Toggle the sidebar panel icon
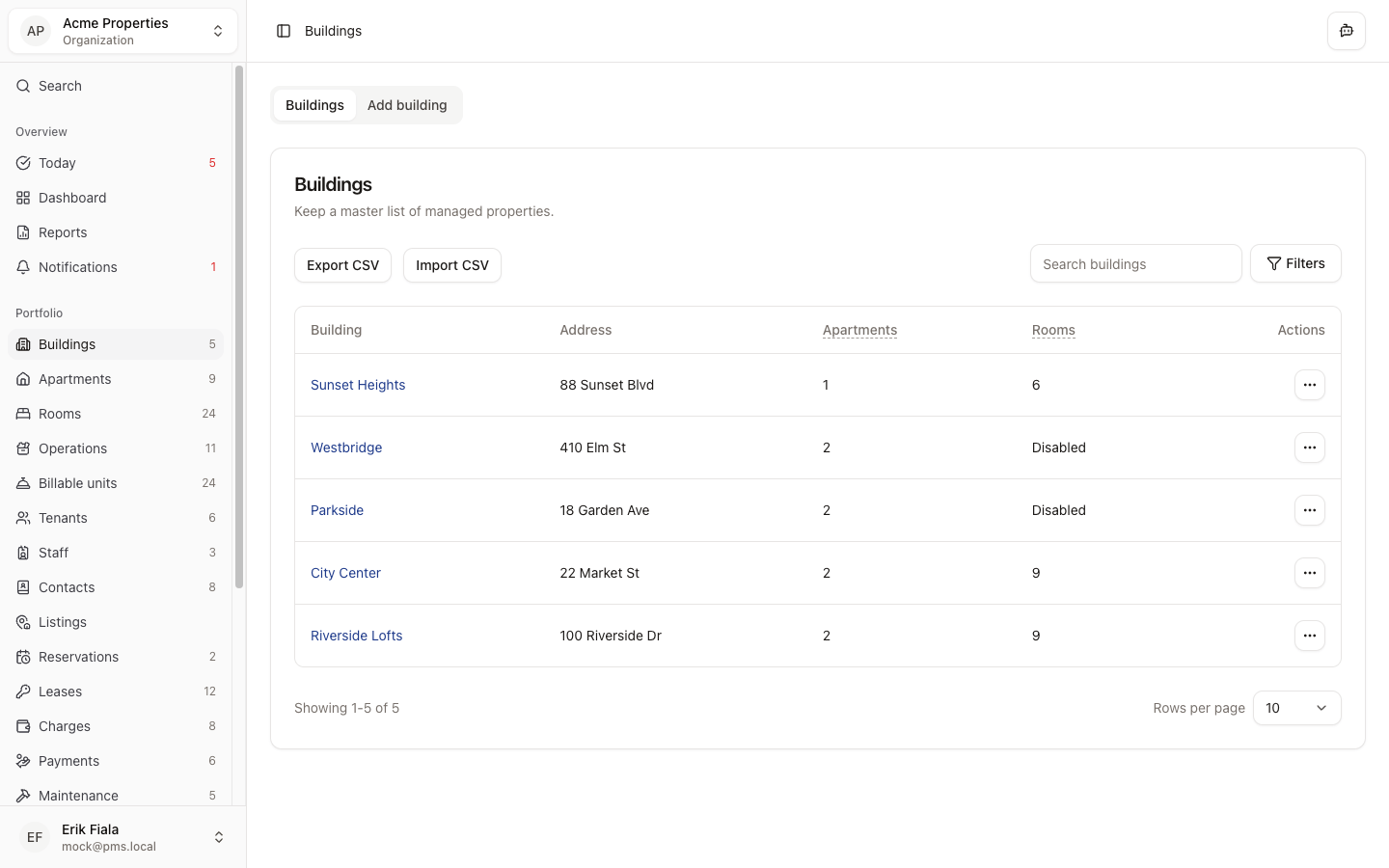 [284, 31]
